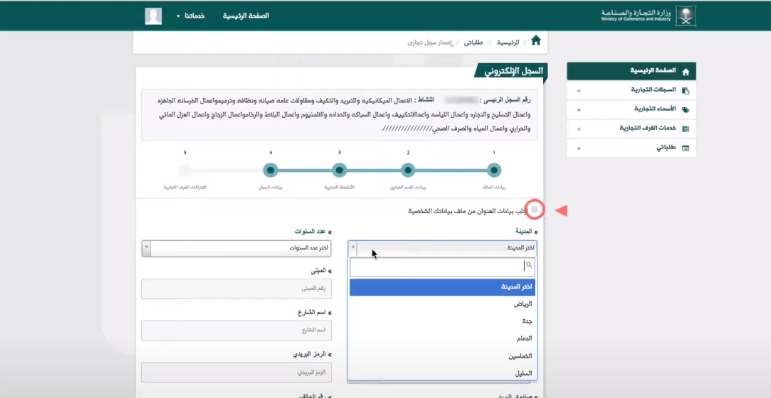
Task: Click the home icon in sidebar header
Action: [686, 72]
